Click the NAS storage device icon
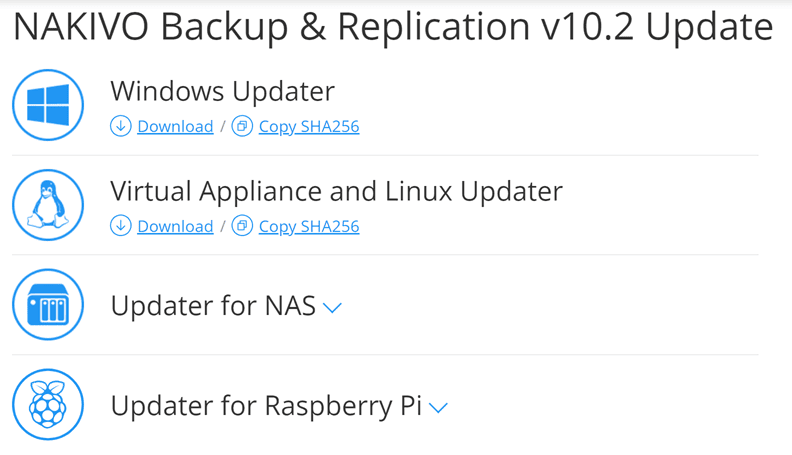792x455 pixels. tap(48, 305)
